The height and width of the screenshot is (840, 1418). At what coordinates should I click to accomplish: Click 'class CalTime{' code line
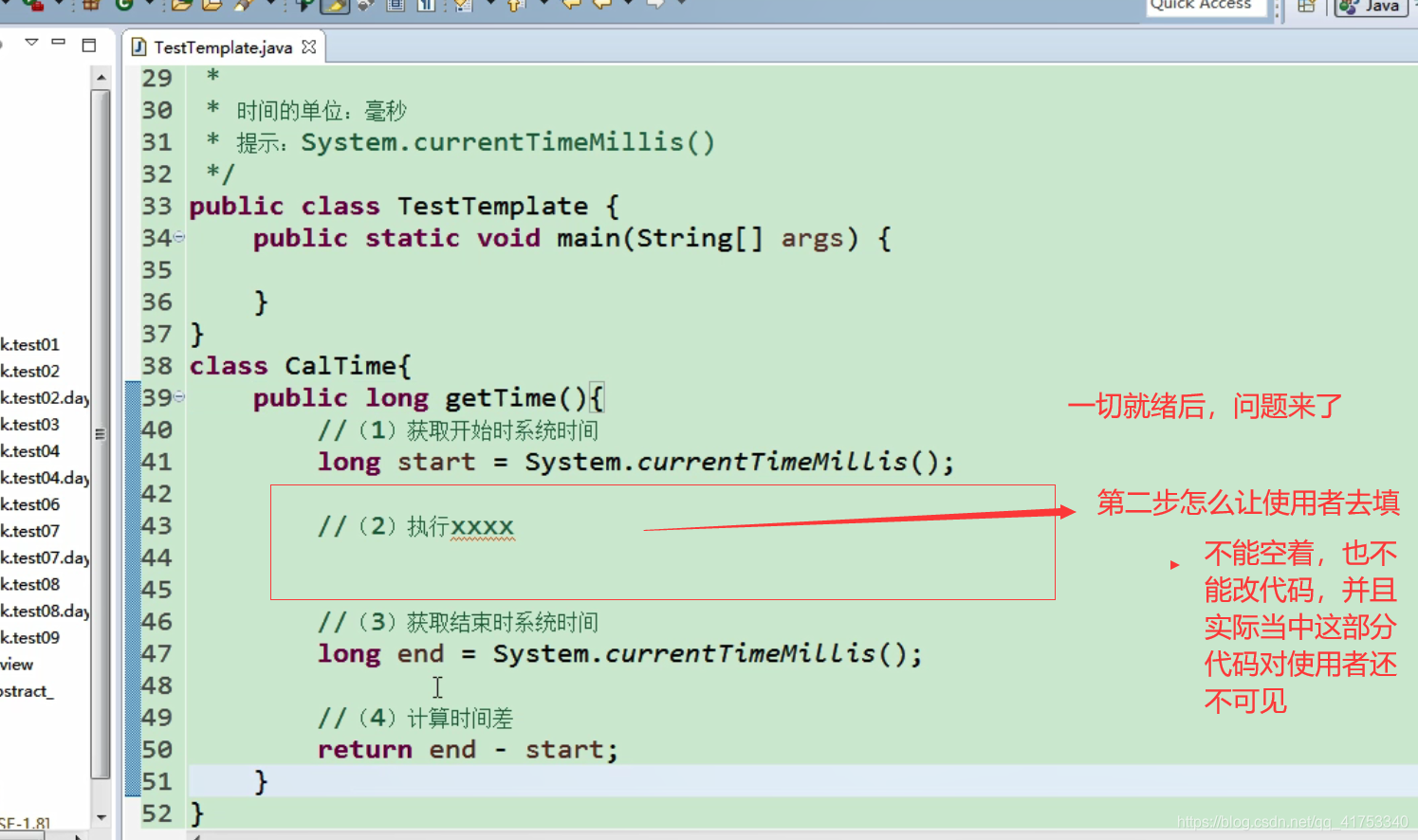[300, 366]
